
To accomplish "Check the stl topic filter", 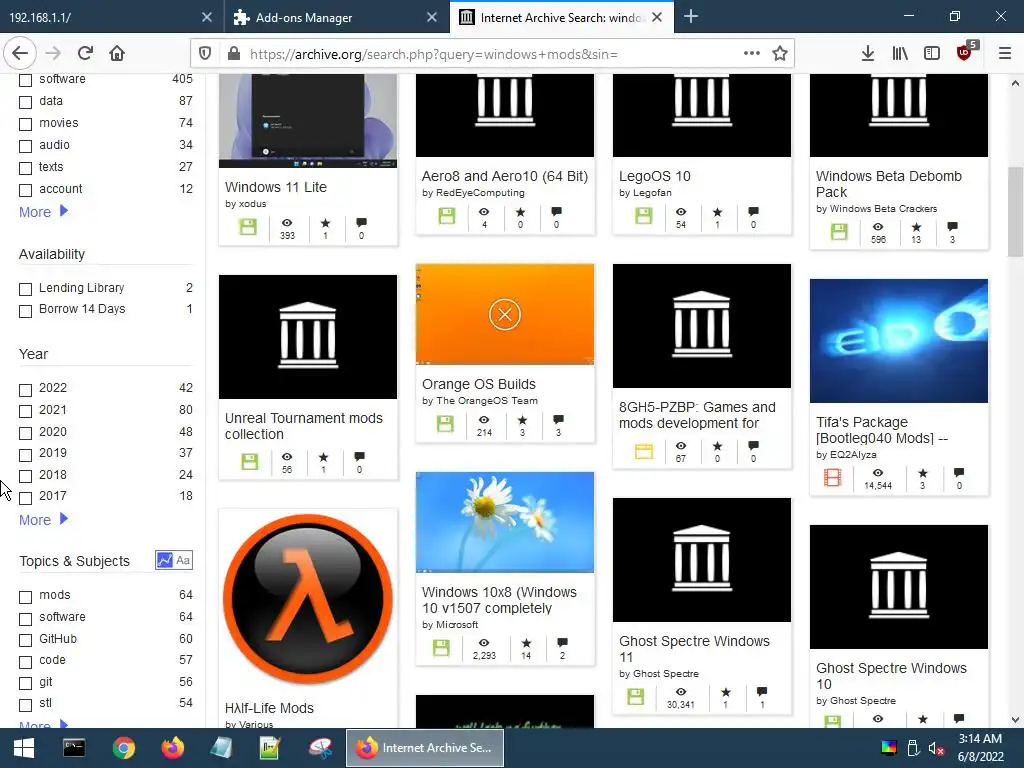I will point(25,705).
